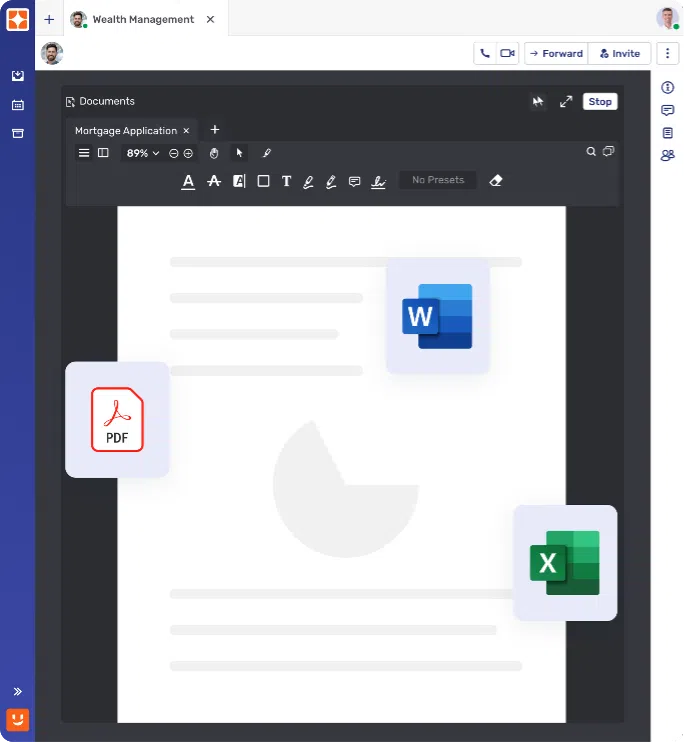Click the Word document icon card
684x742 pixels.
point(437,316)
